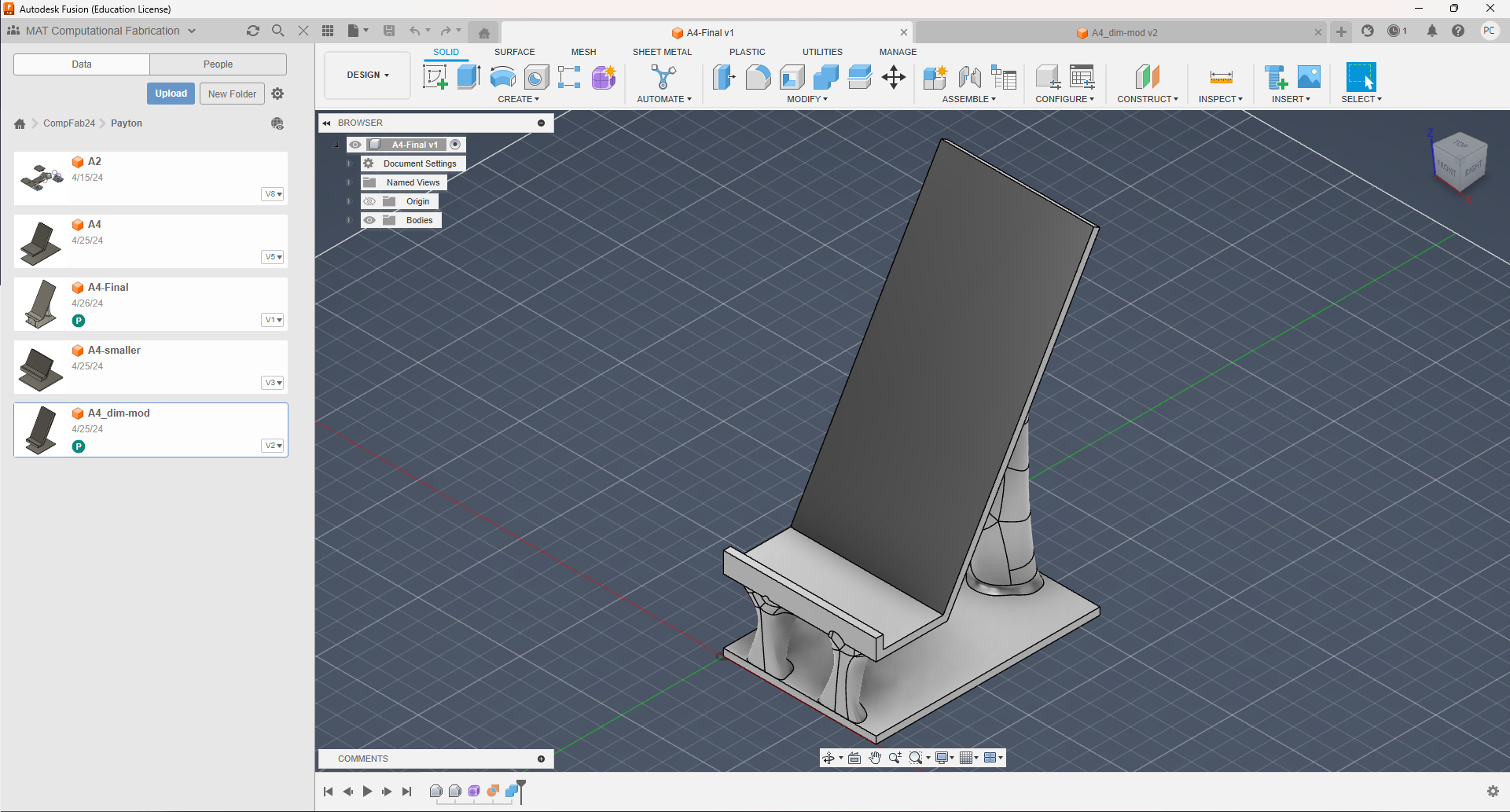Click the home breadcrumb icon
This screenshot has height=812, width=1510.
20,123
